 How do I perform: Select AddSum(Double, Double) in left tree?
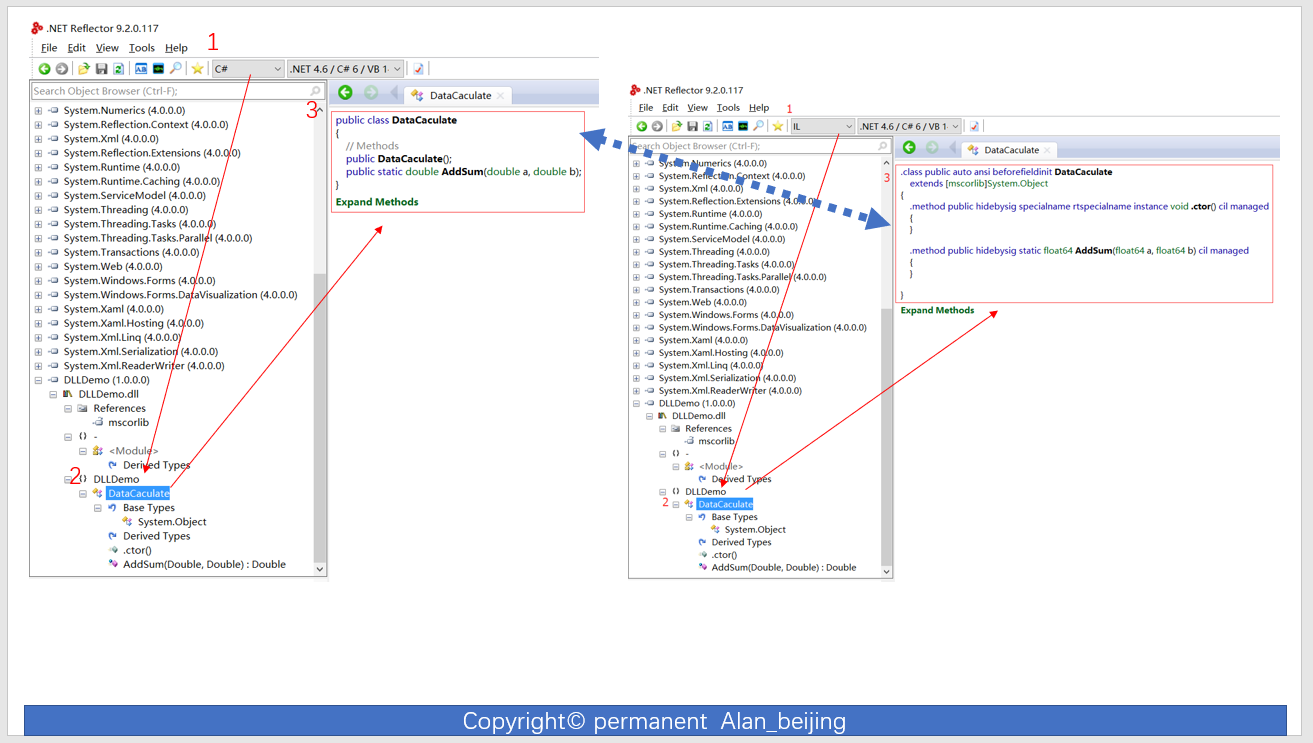pos(204,564)
